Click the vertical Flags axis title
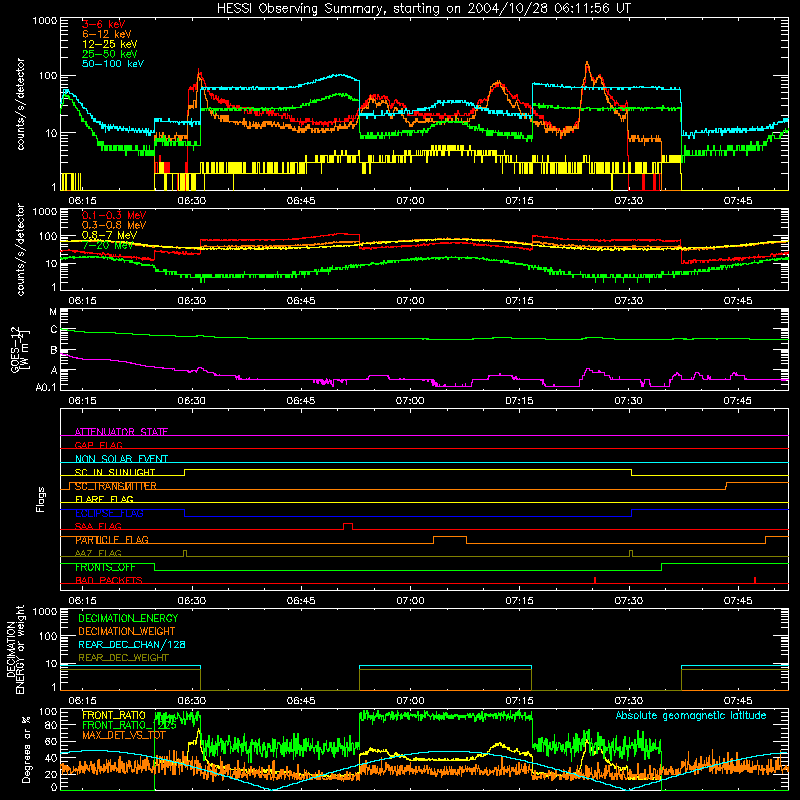Image resolution: width=800 pixels, height=800 pixels. click(41, 499)
